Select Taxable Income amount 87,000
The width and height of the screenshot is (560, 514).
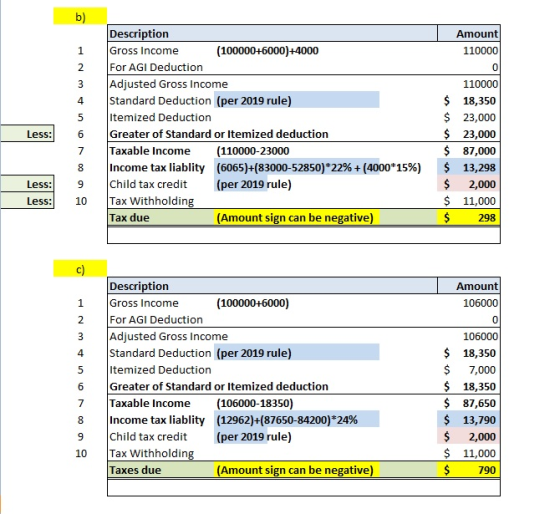[x=469, y=151]
